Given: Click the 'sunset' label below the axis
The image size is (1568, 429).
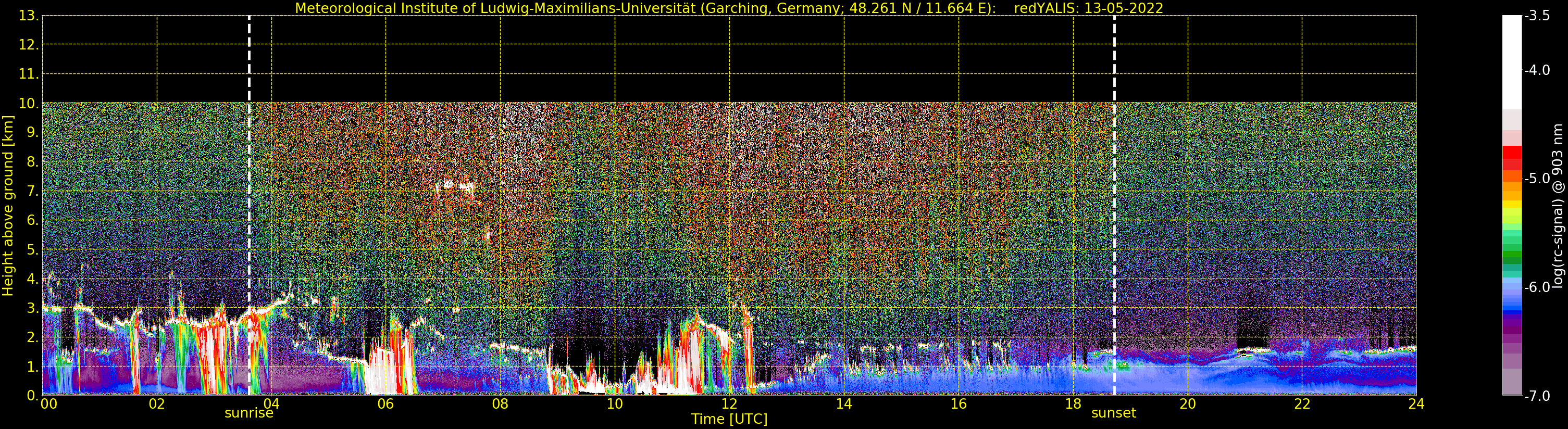Looking at the screenshot, I should click(x=1113, y=412).
